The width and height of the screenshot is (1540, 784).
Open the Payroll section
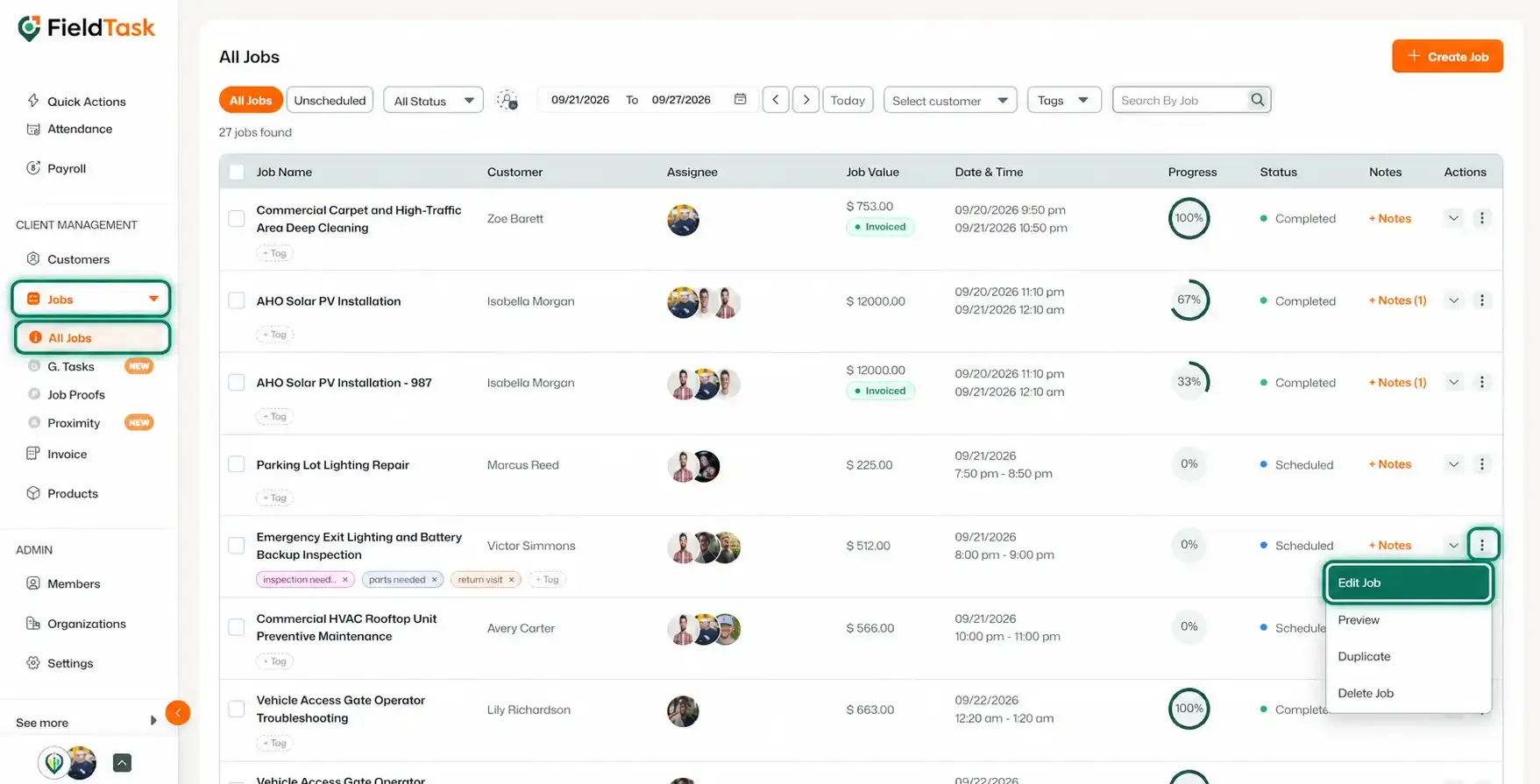pos(57,168)
